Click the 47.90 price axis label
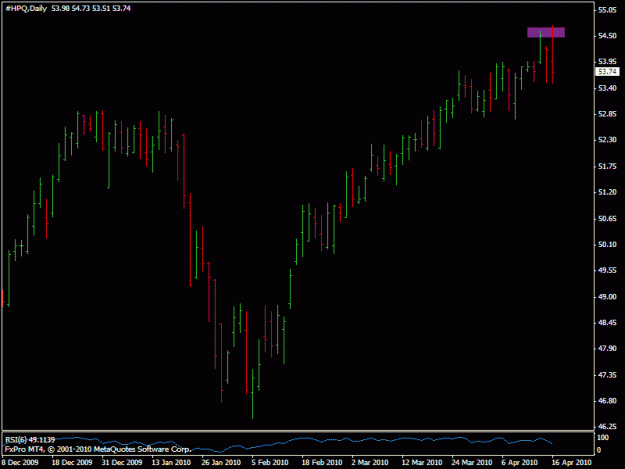The image size is (625, 469). click(607, 349)
